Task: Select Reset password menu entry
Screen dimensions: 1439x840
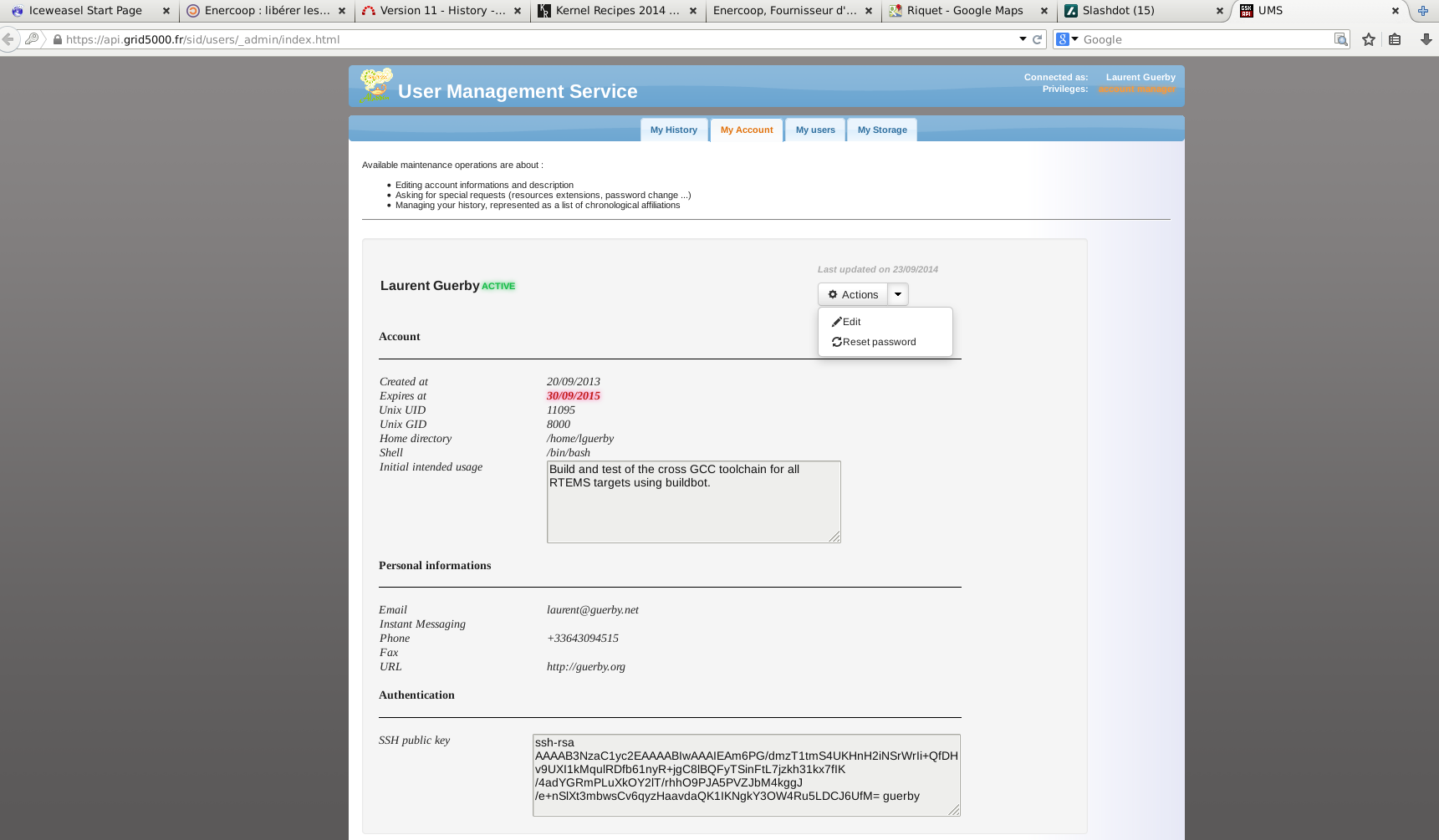Action: [x=879, y=342]
